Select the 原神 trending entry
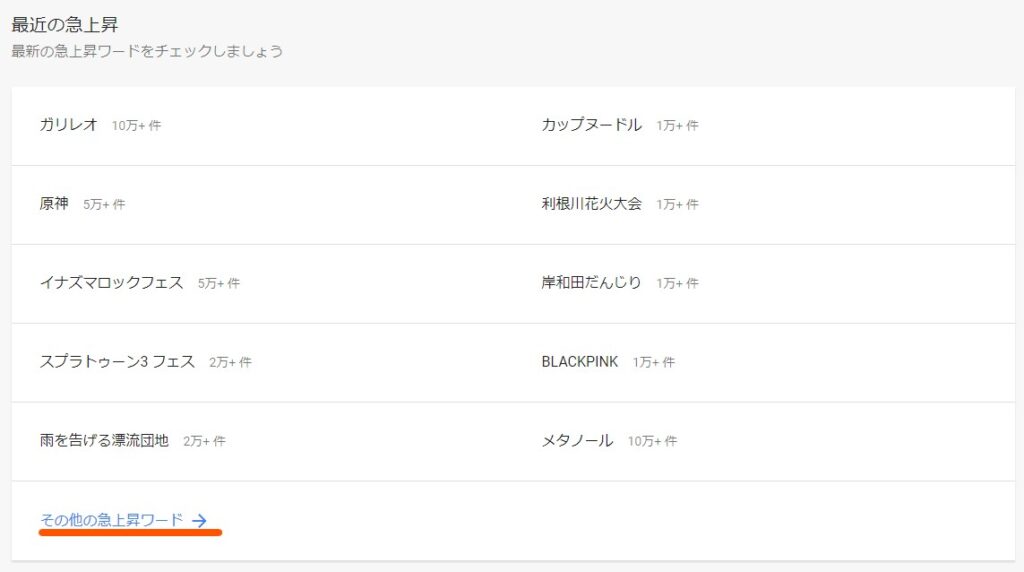Image resolution: width=1024 pixels, height=572 pixels. coord(54,204)
